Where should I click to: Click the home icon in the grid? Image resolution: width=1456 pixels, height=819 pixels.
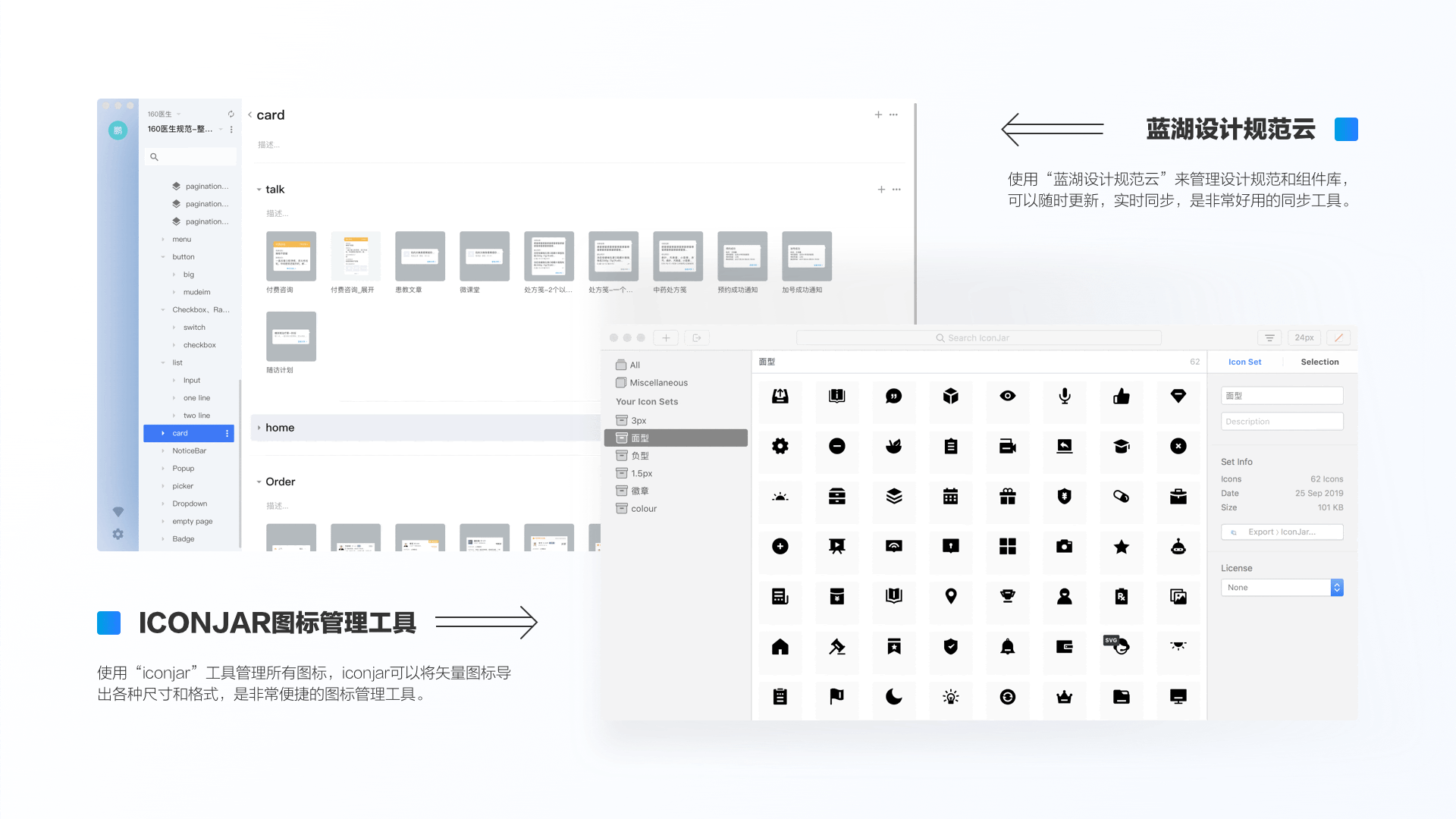[780, 647]
